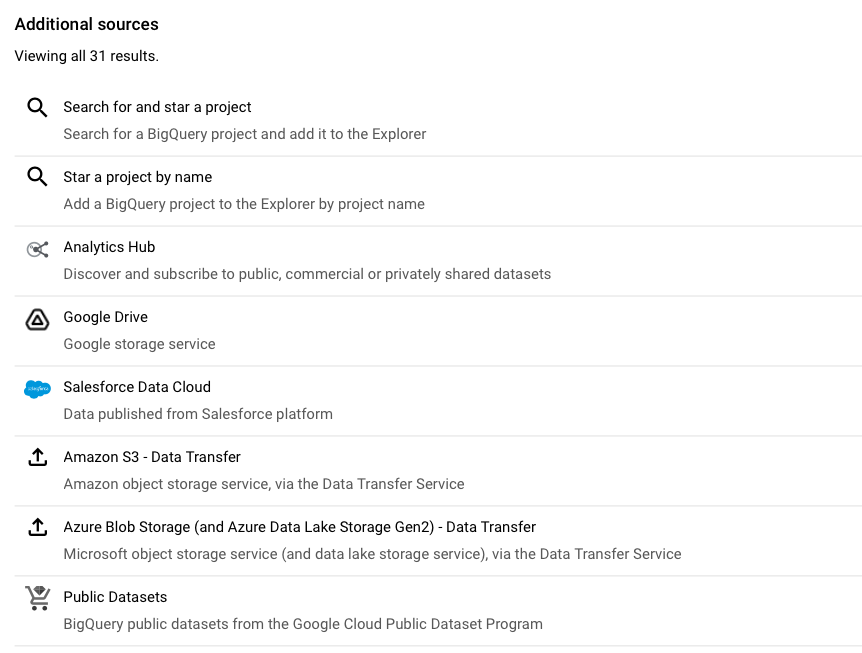Click the Analytics Hub icon
The width and height of the screenshot is (862, 653).
click(x=37, y=250)
